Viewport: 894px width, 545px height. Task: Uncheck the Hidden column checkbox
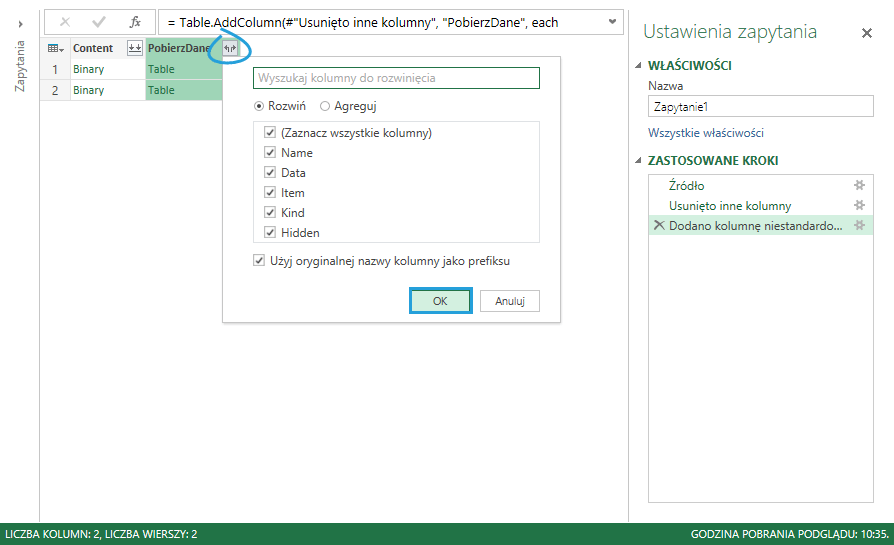(270, 232)
